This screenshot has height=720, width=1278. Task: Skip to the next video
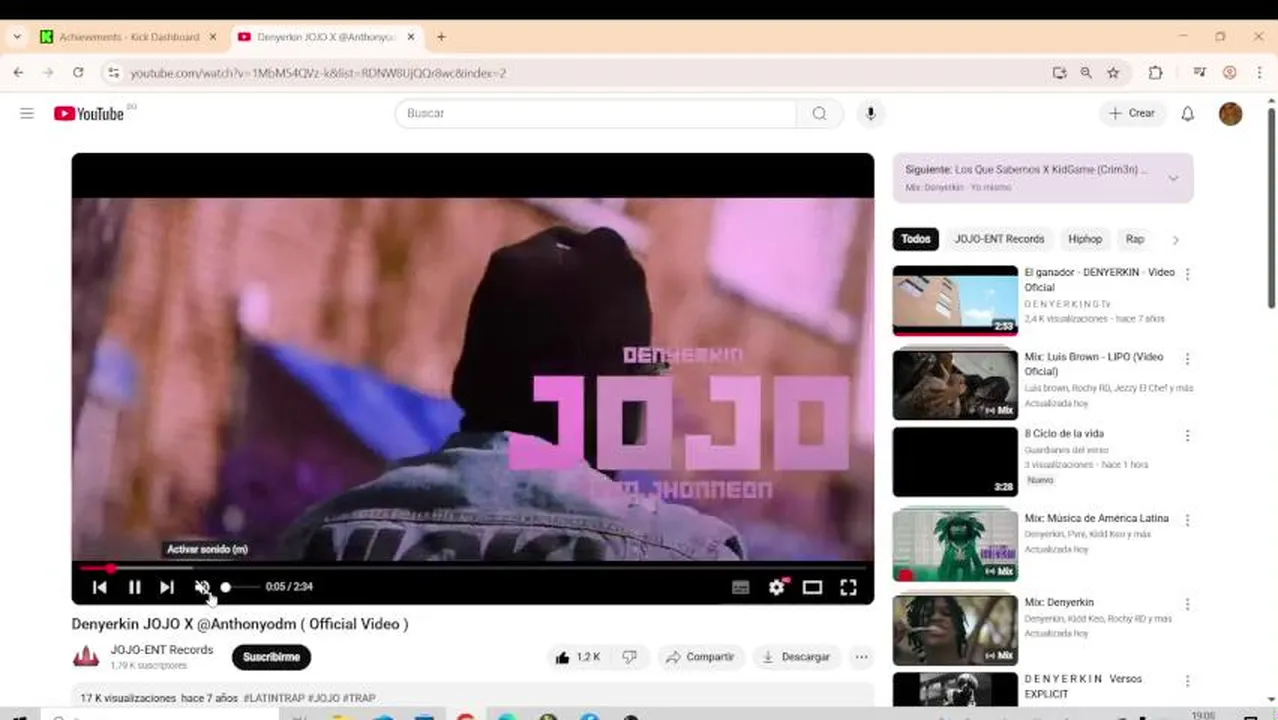coord(167,588)
